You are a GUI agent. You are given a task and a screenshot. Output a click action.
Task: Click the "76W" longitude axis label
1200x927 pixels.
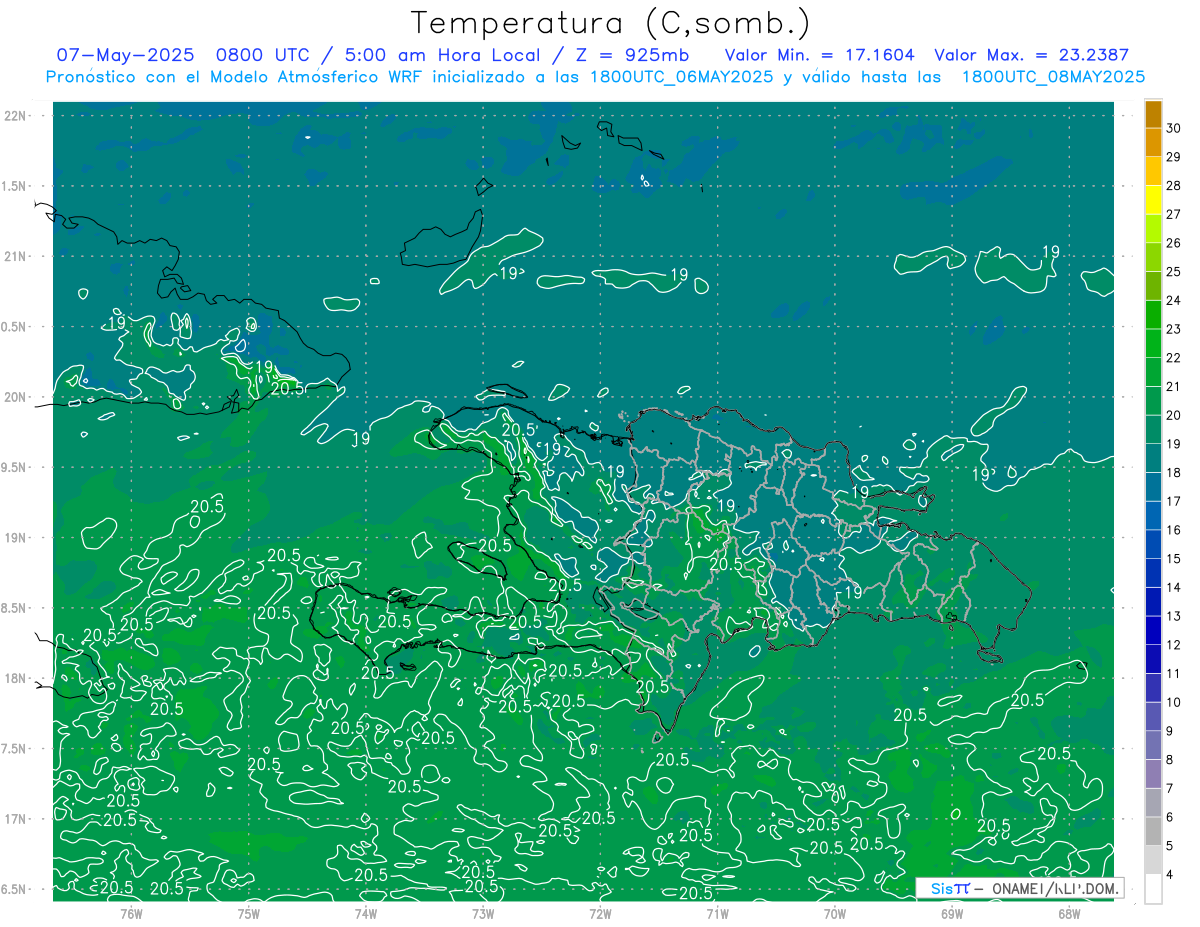click(131, 913)
